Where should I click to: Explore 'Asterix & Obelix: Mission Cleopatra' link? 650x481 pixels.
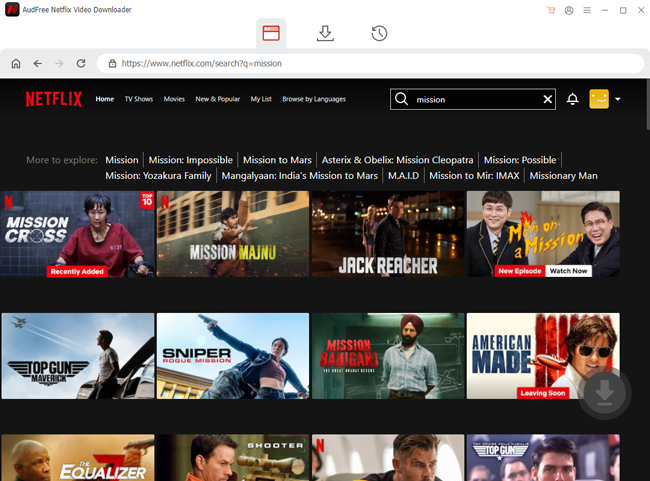(398, 160)
